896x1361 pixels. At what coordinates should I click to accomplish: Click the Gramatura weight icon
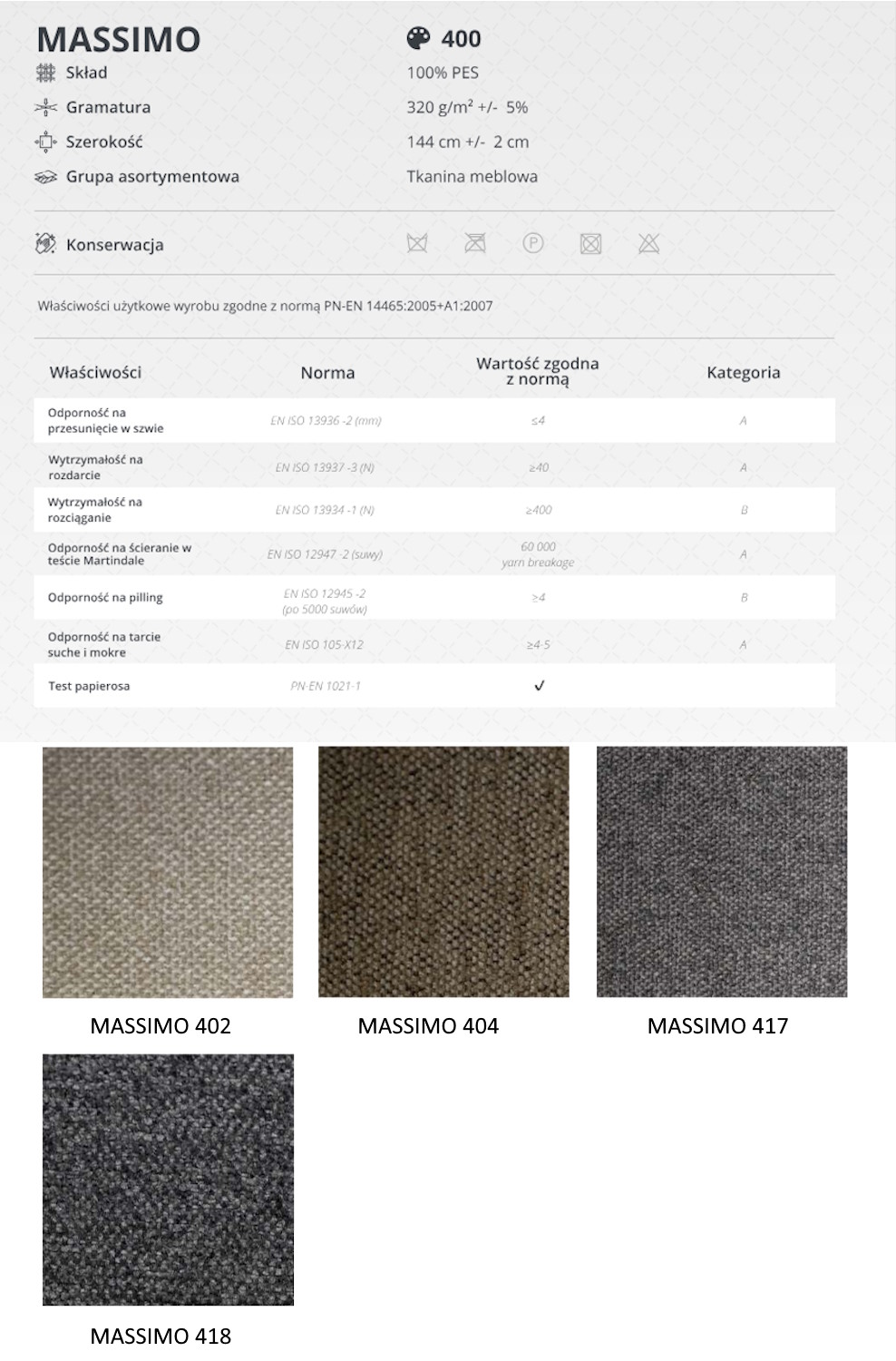(45, 107)
